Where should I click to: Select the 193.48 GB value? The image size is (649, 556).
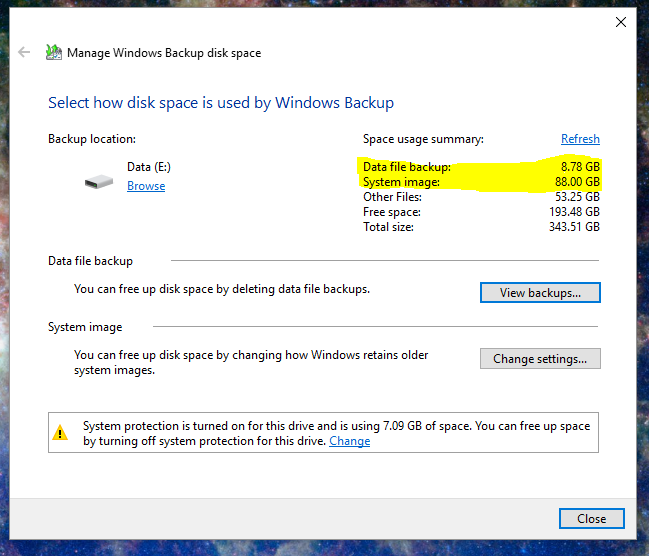(574, 212)
